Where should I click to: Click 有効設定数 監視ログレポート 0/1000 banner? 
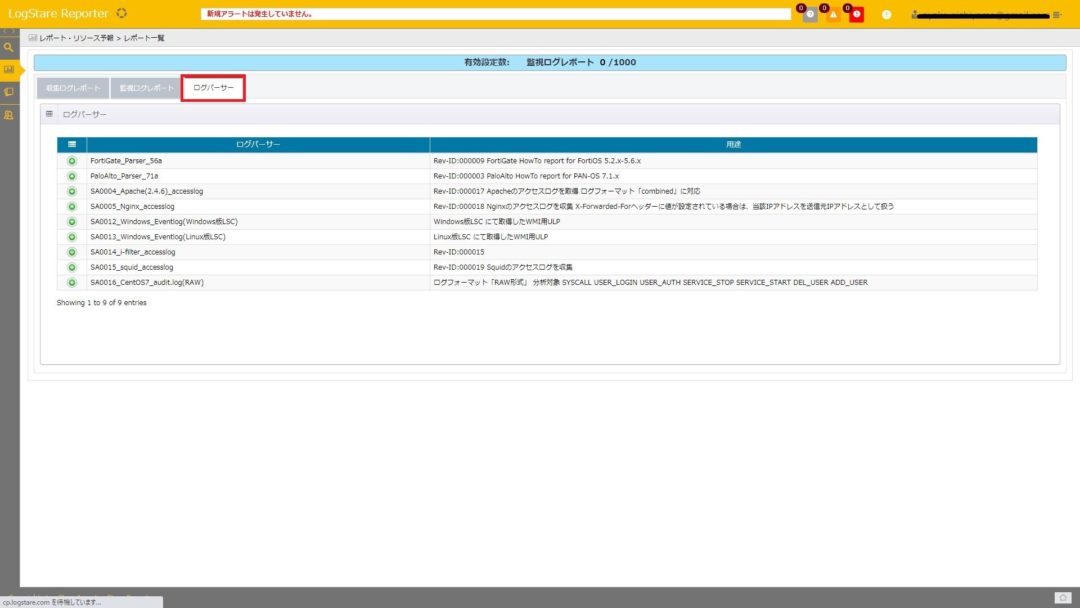pyautogui.click(x=550, y=63)
